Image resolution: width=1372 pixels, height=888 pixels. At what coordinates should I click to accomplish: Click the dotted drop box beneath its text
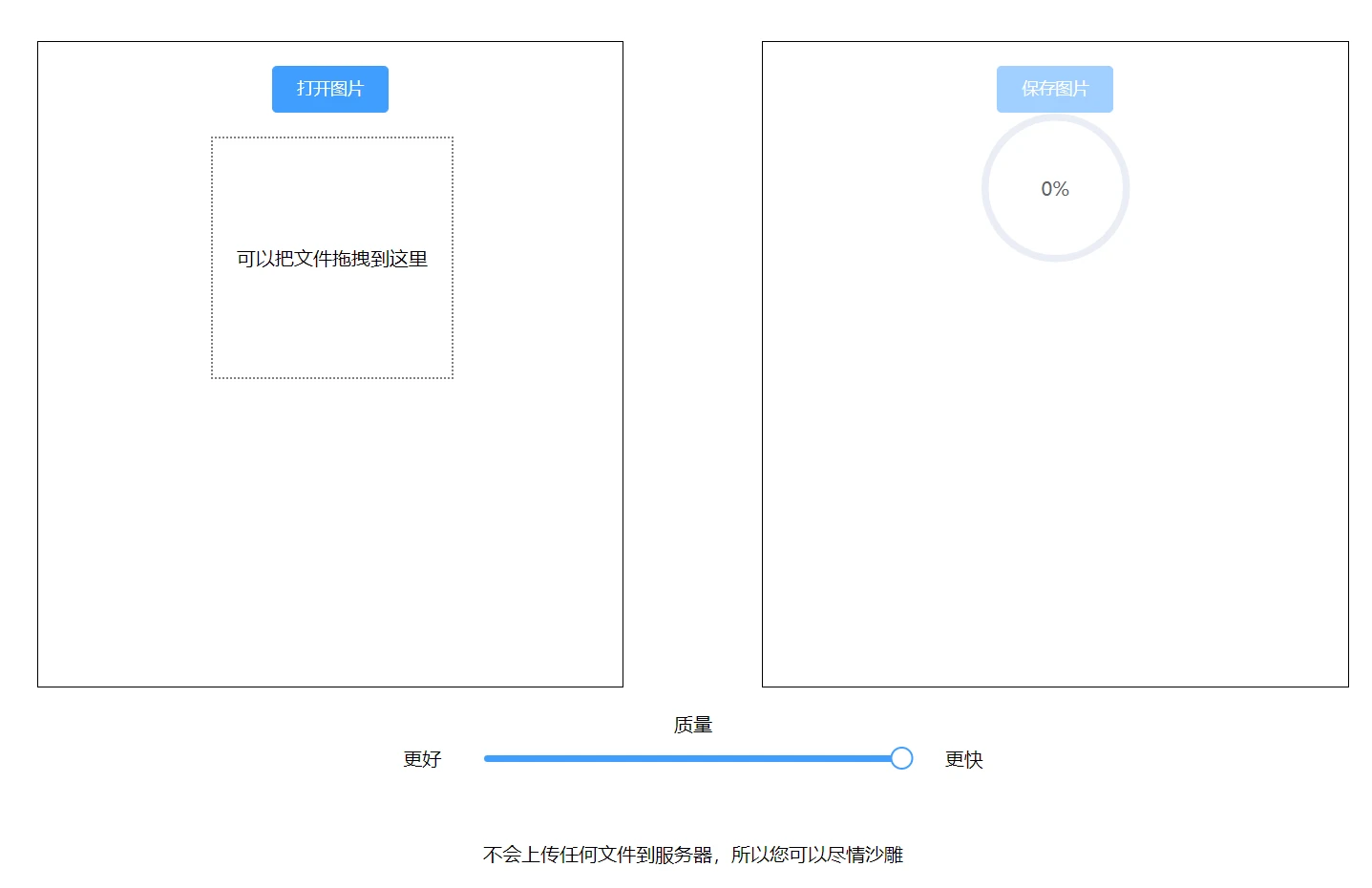pyautogui.click(x=331, y=325)
